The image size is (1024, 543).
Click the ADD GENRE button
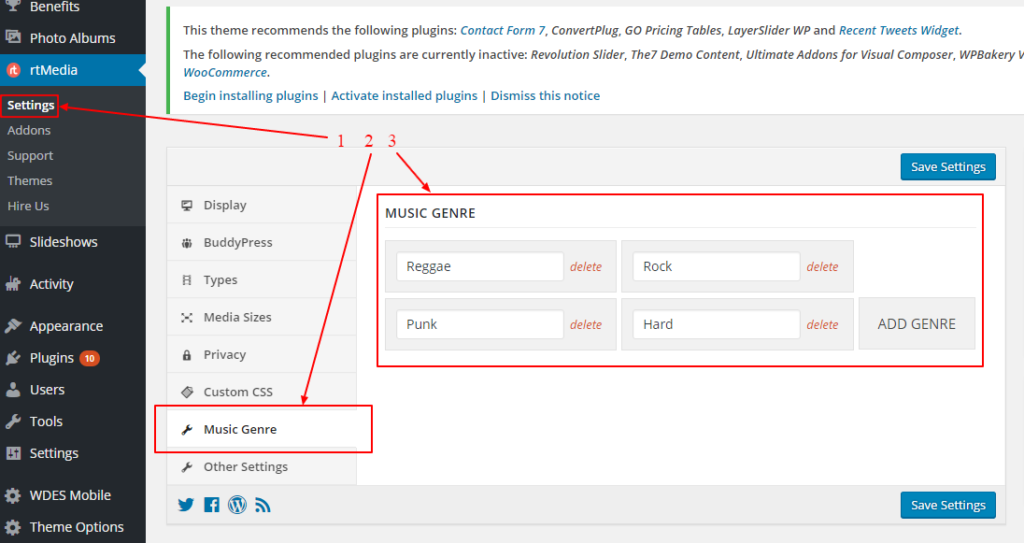click(x=916, y=324)
